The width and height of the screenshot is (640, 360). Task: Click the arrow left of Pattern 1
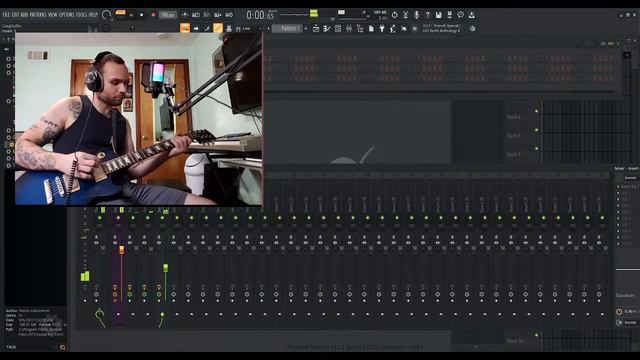pyautogui.click(x=269, y=29)
